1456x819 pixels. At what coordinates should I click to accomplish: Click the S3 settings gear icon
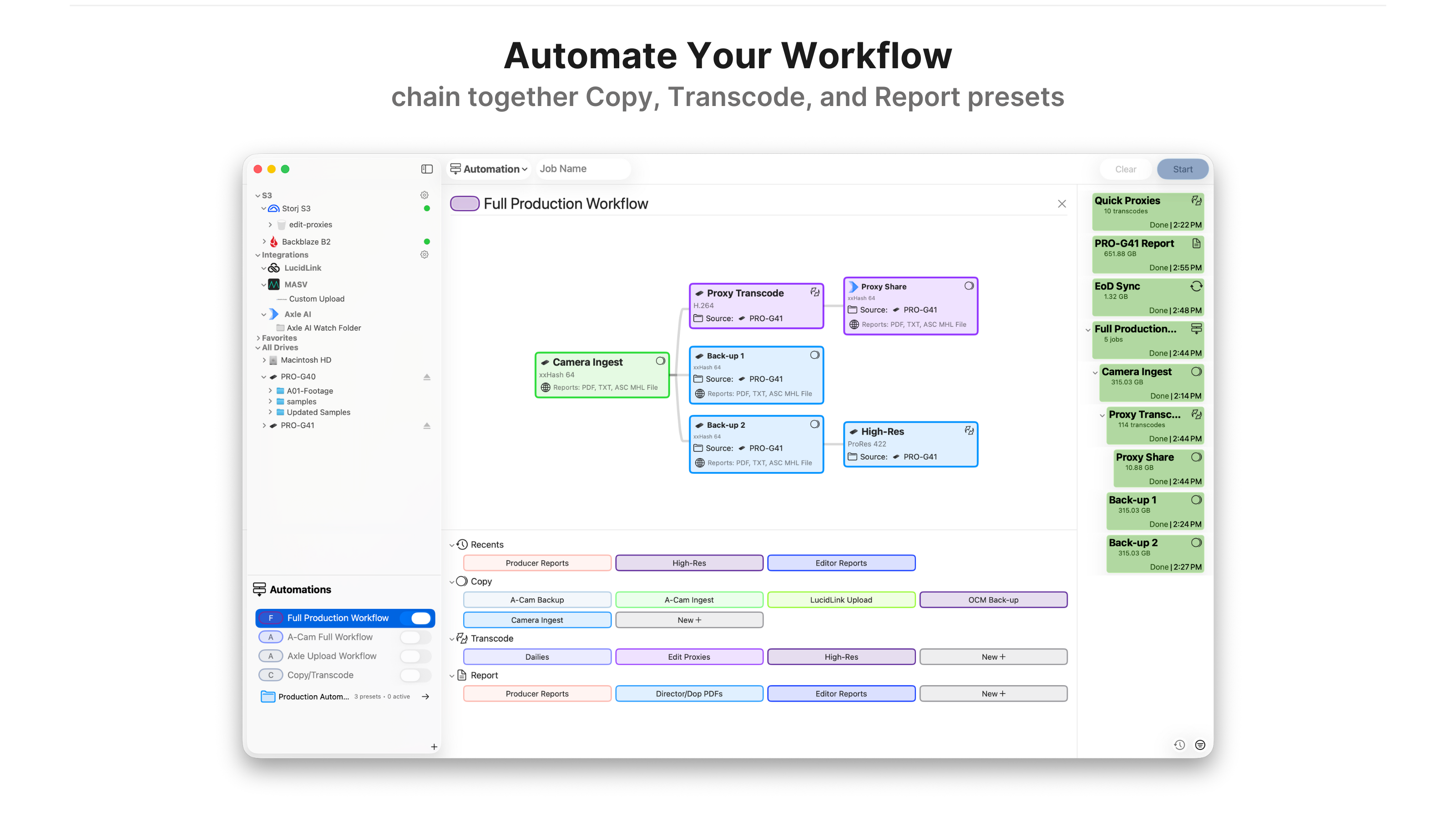click(424, 195)
